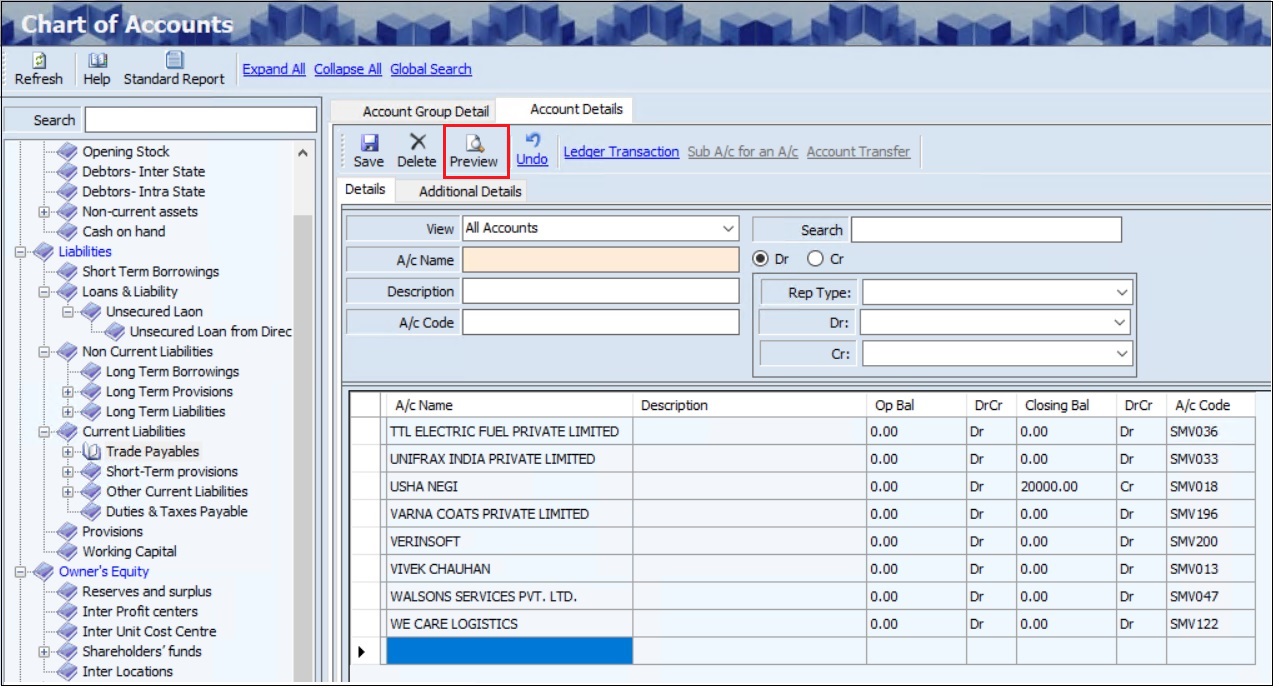Click the Delete X icon

pos(417,143)
